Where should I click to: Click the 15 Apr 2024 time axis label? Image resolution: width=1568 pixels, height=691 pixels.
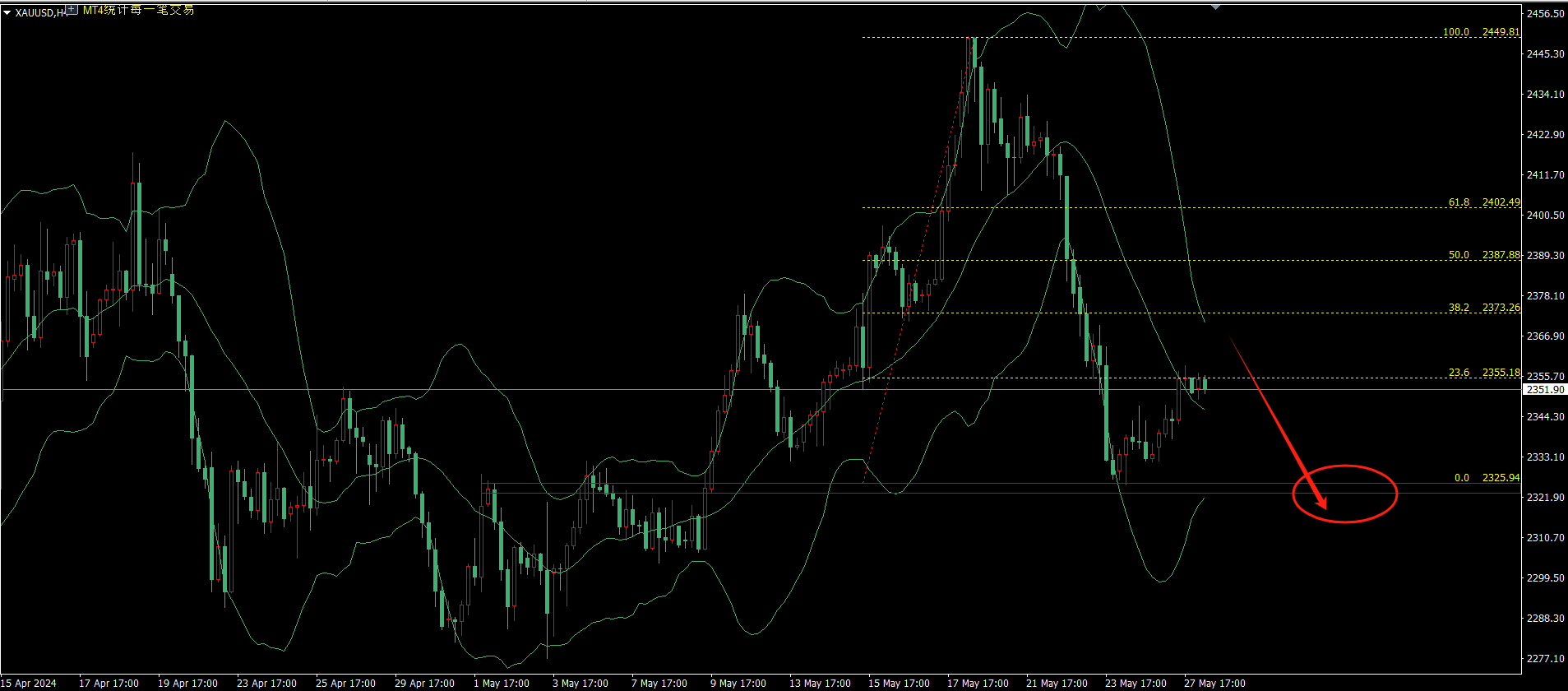point(29,684)
